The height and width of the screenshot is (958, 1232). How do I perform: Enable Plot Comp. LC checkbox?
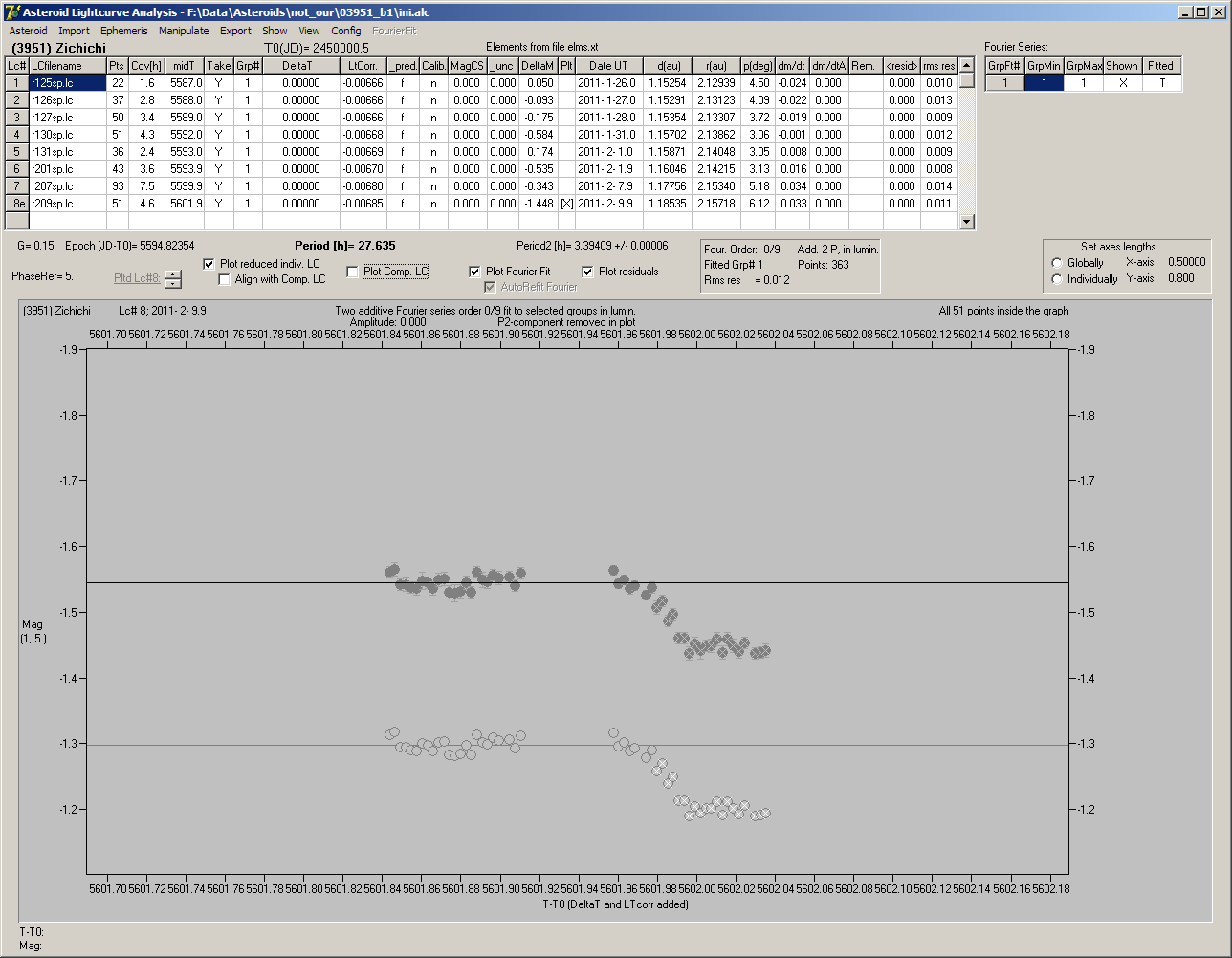tap(352, 272)
